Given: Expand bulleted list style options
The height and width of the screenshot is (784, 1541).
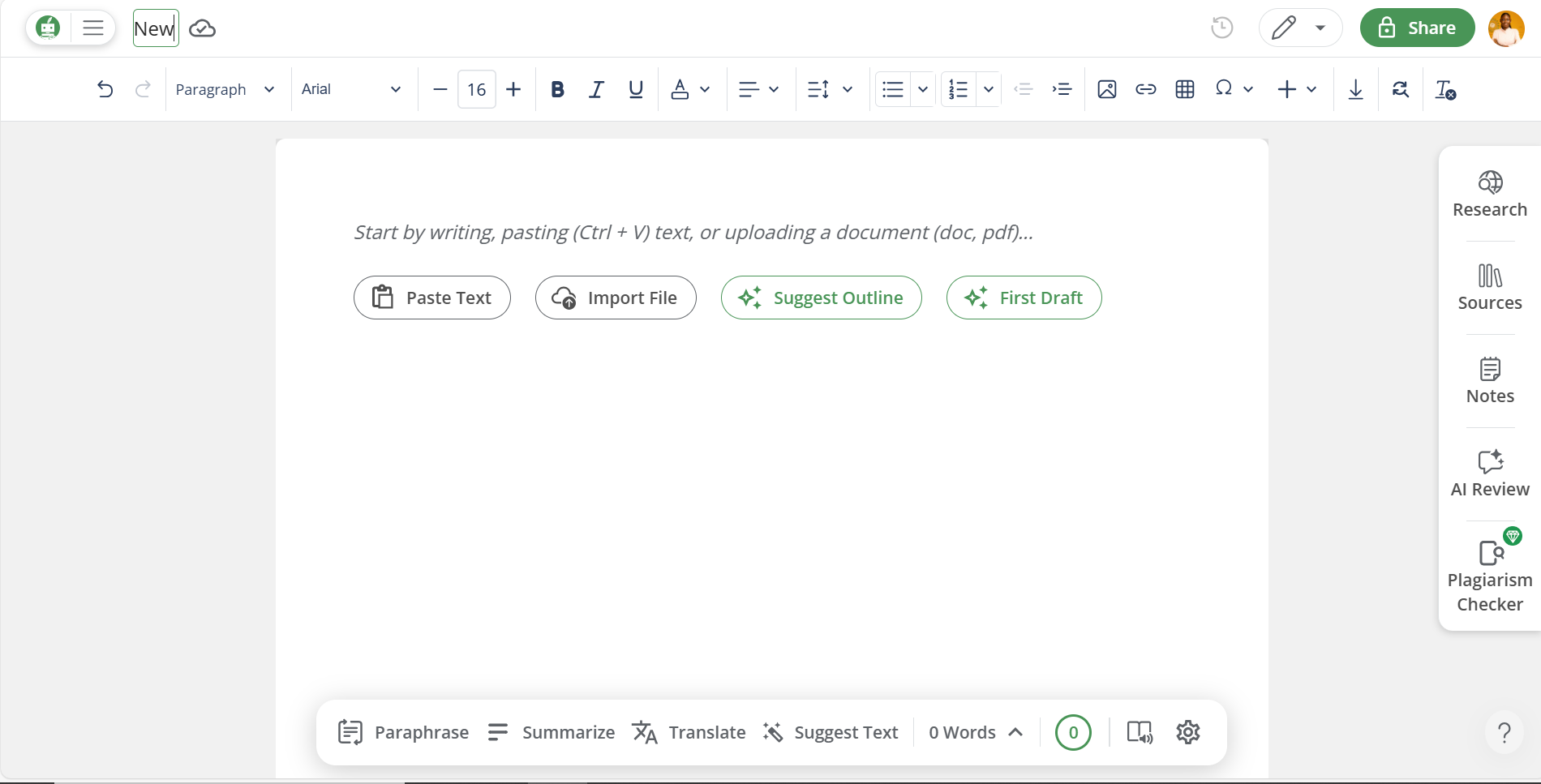Looking at the screenshot, I should click(x=923, y=89).
